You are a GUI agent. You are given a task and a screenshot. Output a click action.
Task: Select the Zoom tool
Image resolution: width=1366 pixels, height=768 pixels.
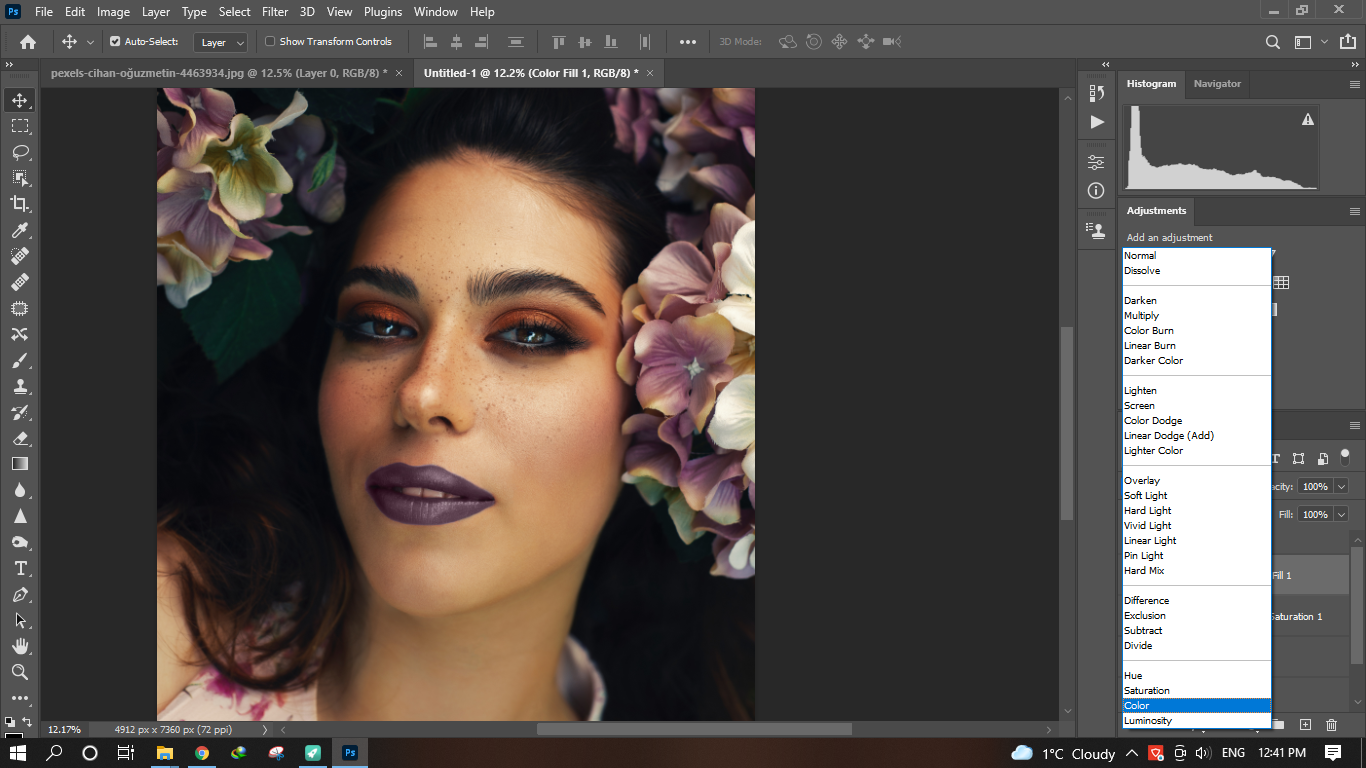point(20,672)
